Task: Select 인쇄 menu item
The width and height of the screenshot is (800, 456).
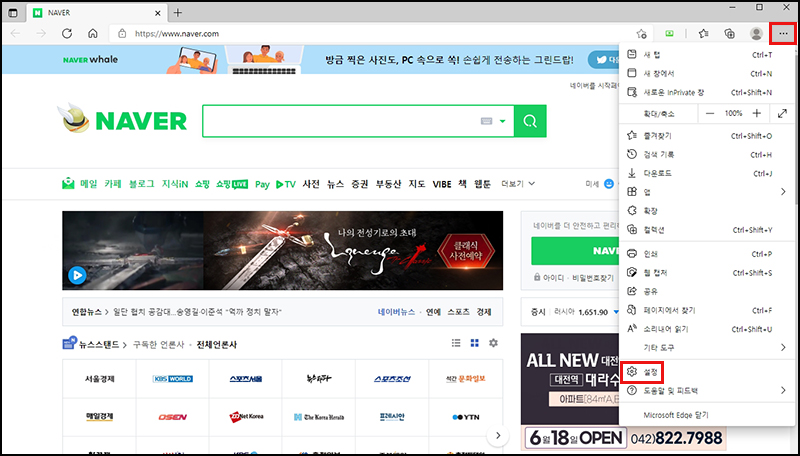Action: [x=709, y=254]
